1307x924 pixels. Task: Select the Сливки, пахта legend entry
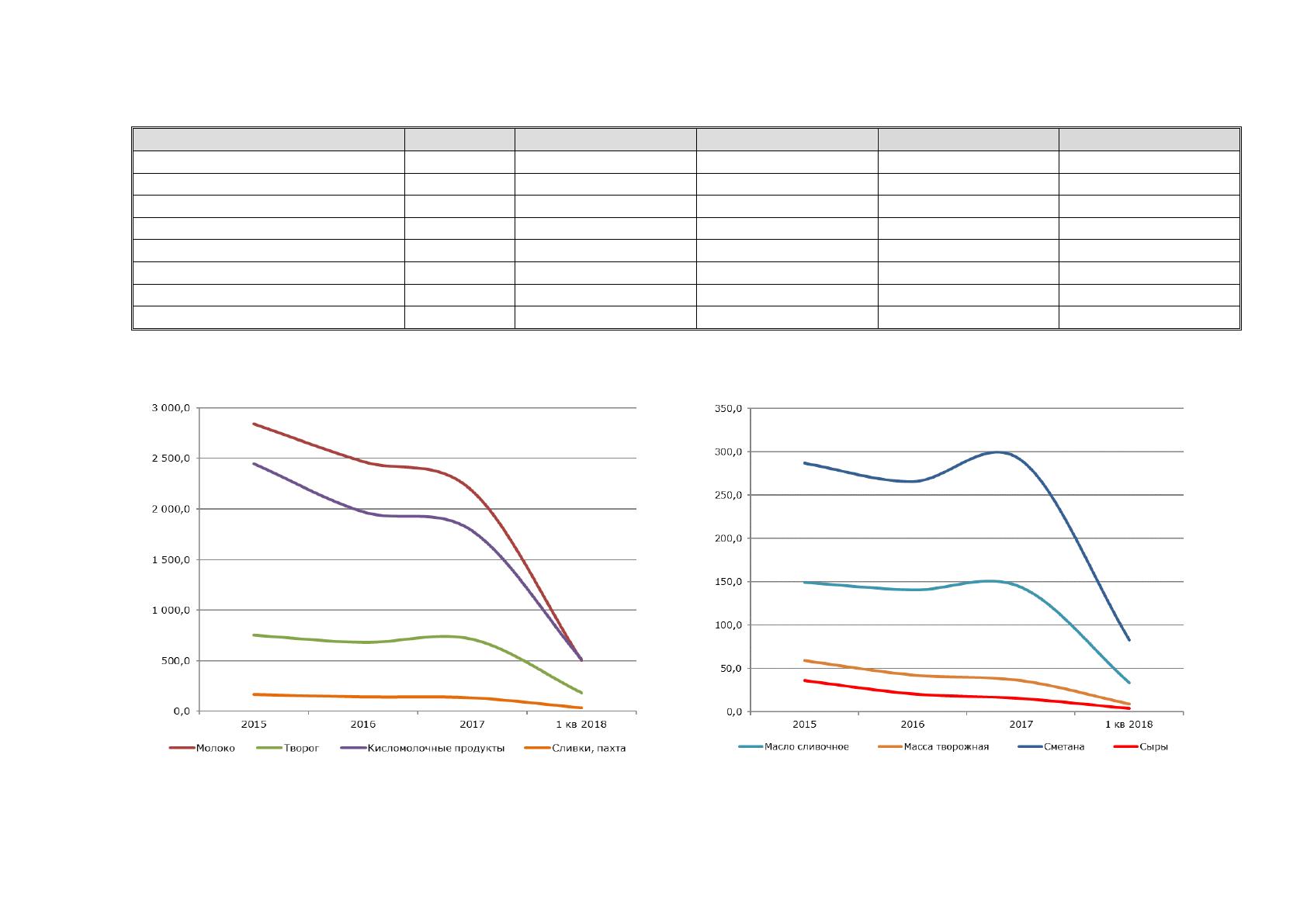click(575, 749)
